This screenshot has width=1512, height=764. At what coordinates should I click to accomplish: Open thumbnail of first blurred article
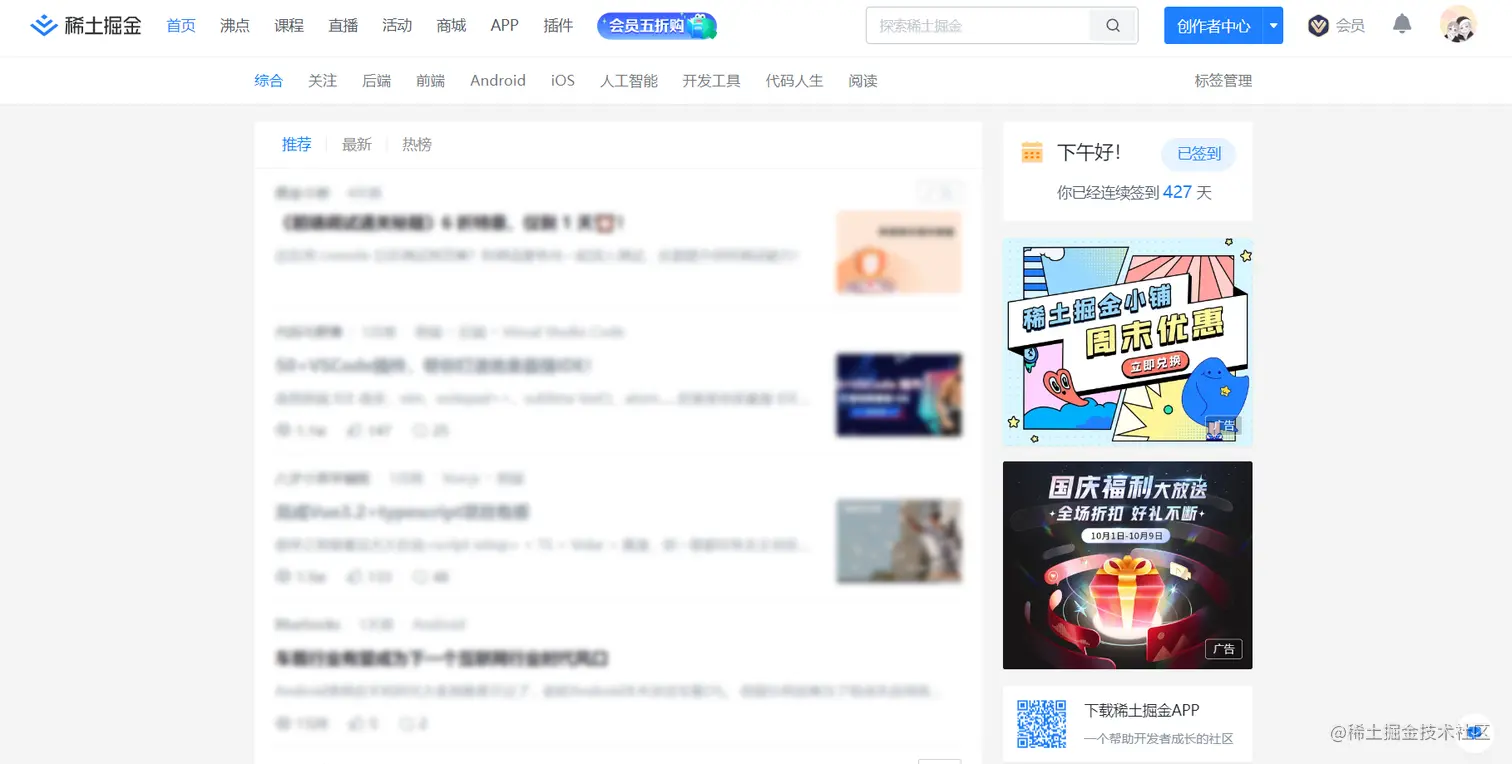[899, 252]
